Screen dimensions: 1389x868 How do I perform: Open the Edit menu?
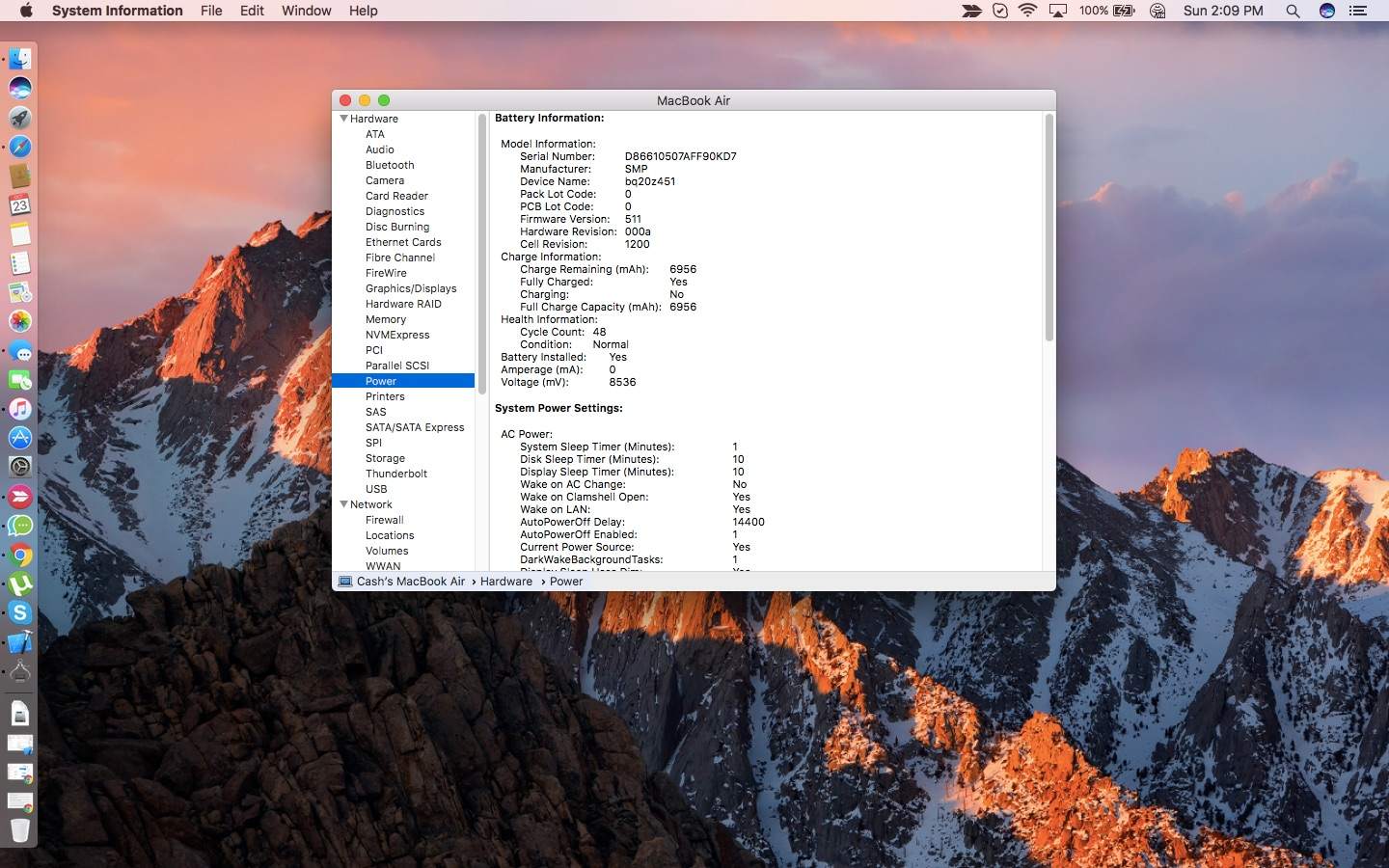(252, 11)
